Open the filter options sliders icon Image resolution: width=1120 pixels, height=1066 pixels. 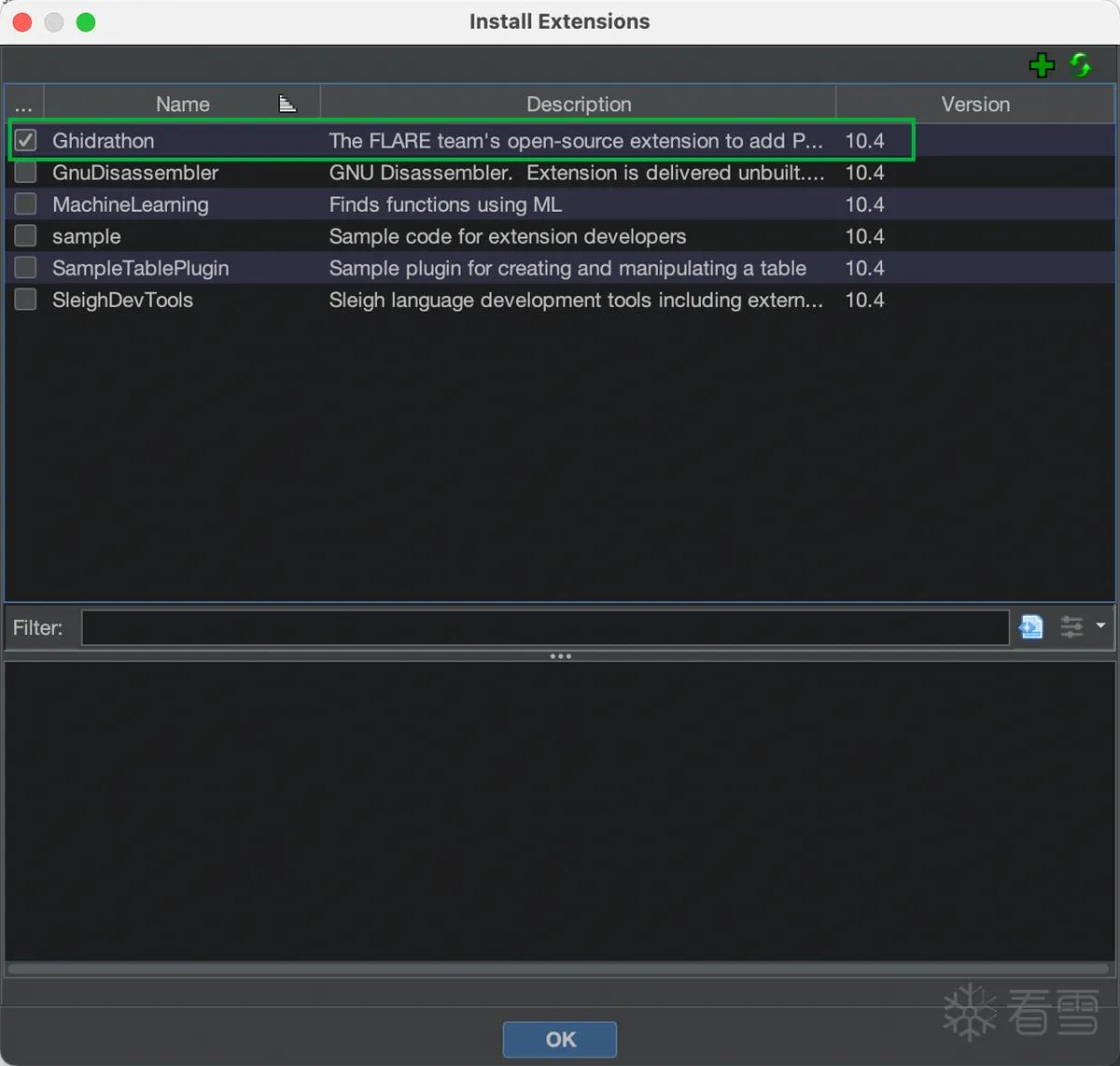[1071, 627]
